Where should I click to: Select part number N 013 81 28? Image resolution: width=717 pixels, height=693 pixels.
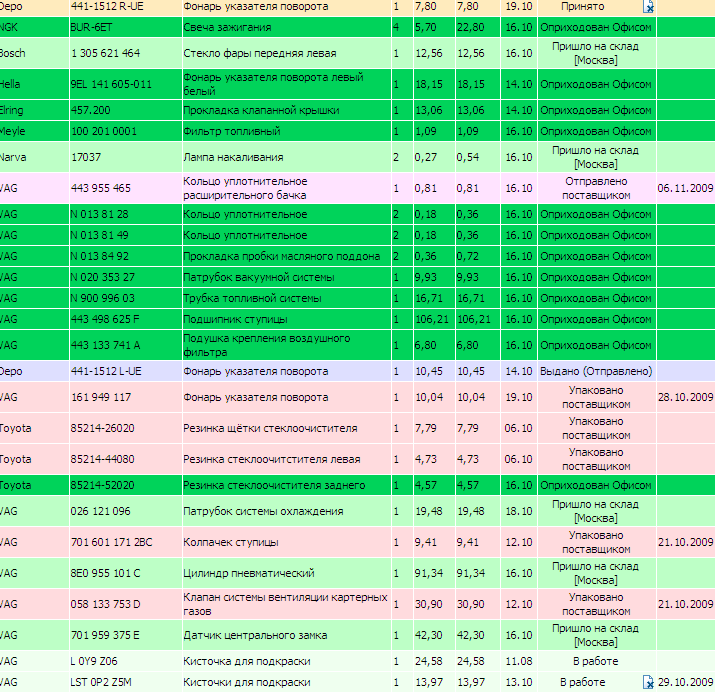pyautogui.click(x=99, y=214)
